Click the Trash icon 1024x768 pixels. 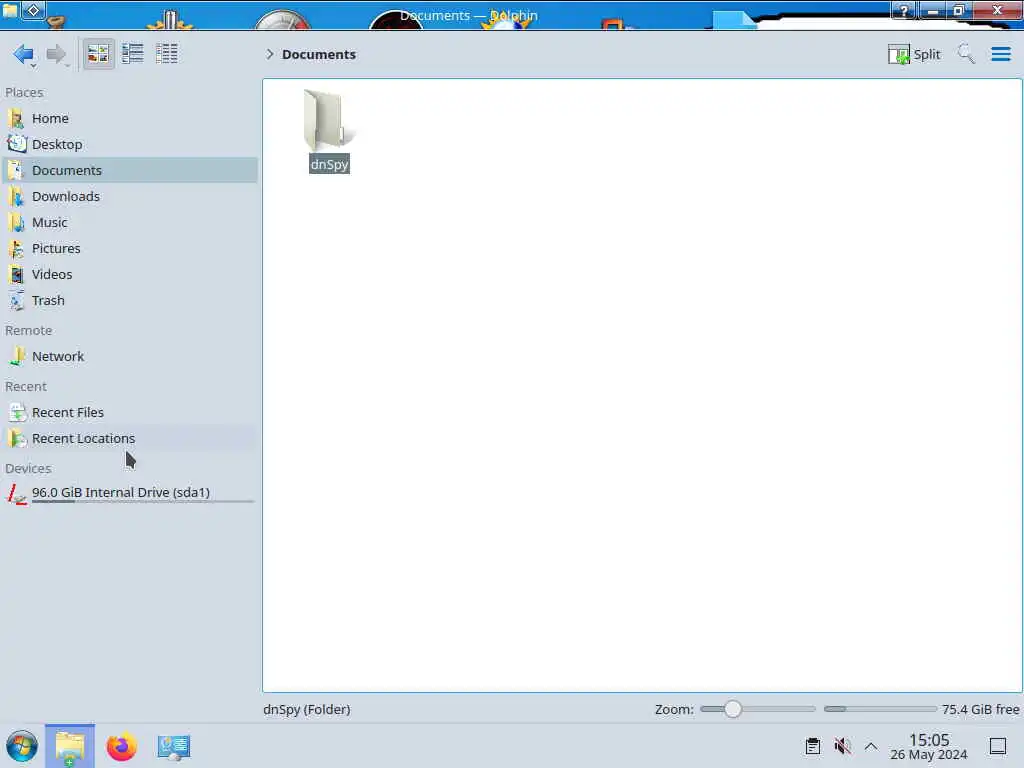point(16,301)
